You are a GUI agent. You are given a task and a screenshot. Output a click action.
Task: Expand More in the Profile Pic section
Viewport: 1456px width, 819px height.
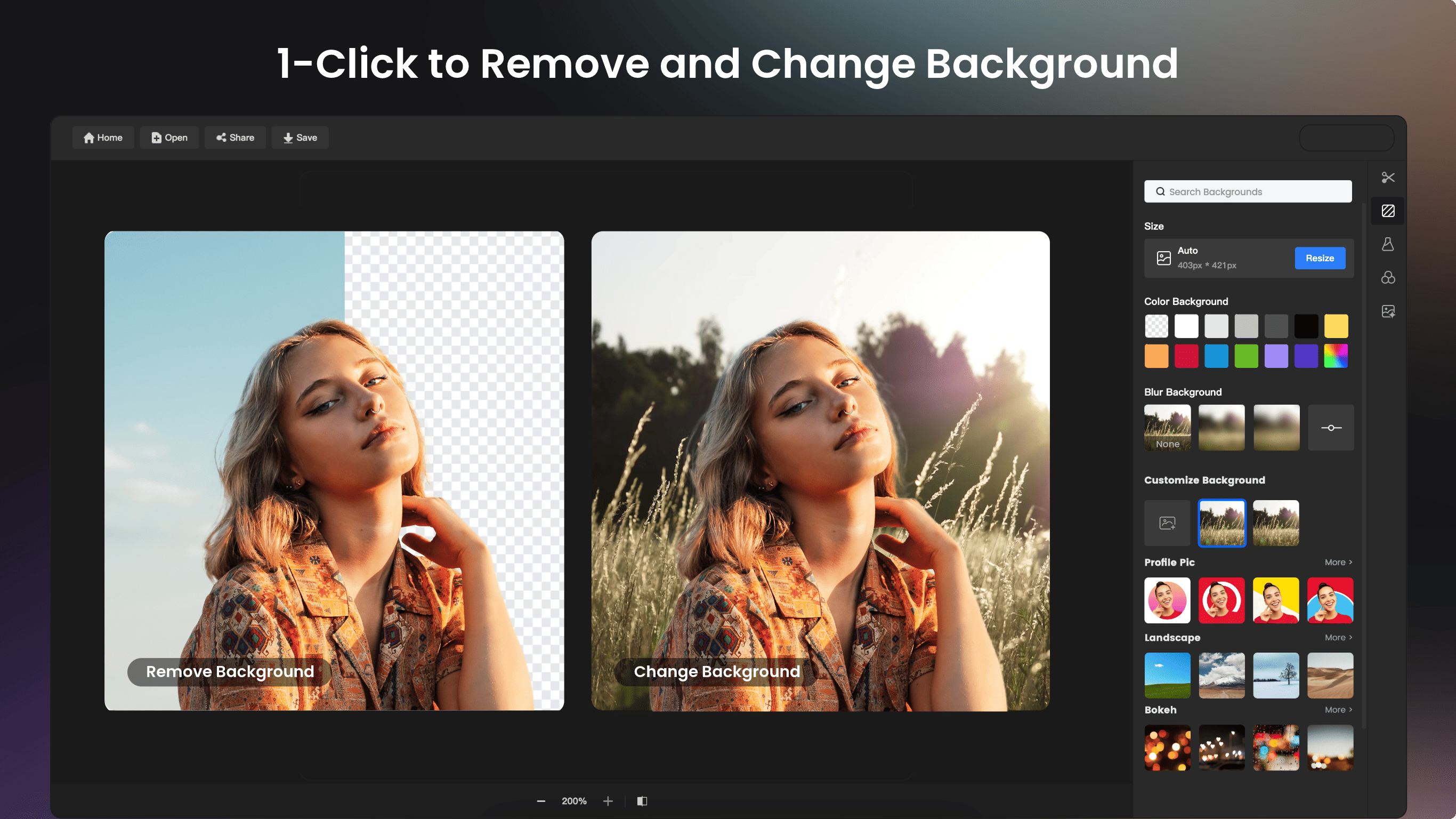point(1338,562)
